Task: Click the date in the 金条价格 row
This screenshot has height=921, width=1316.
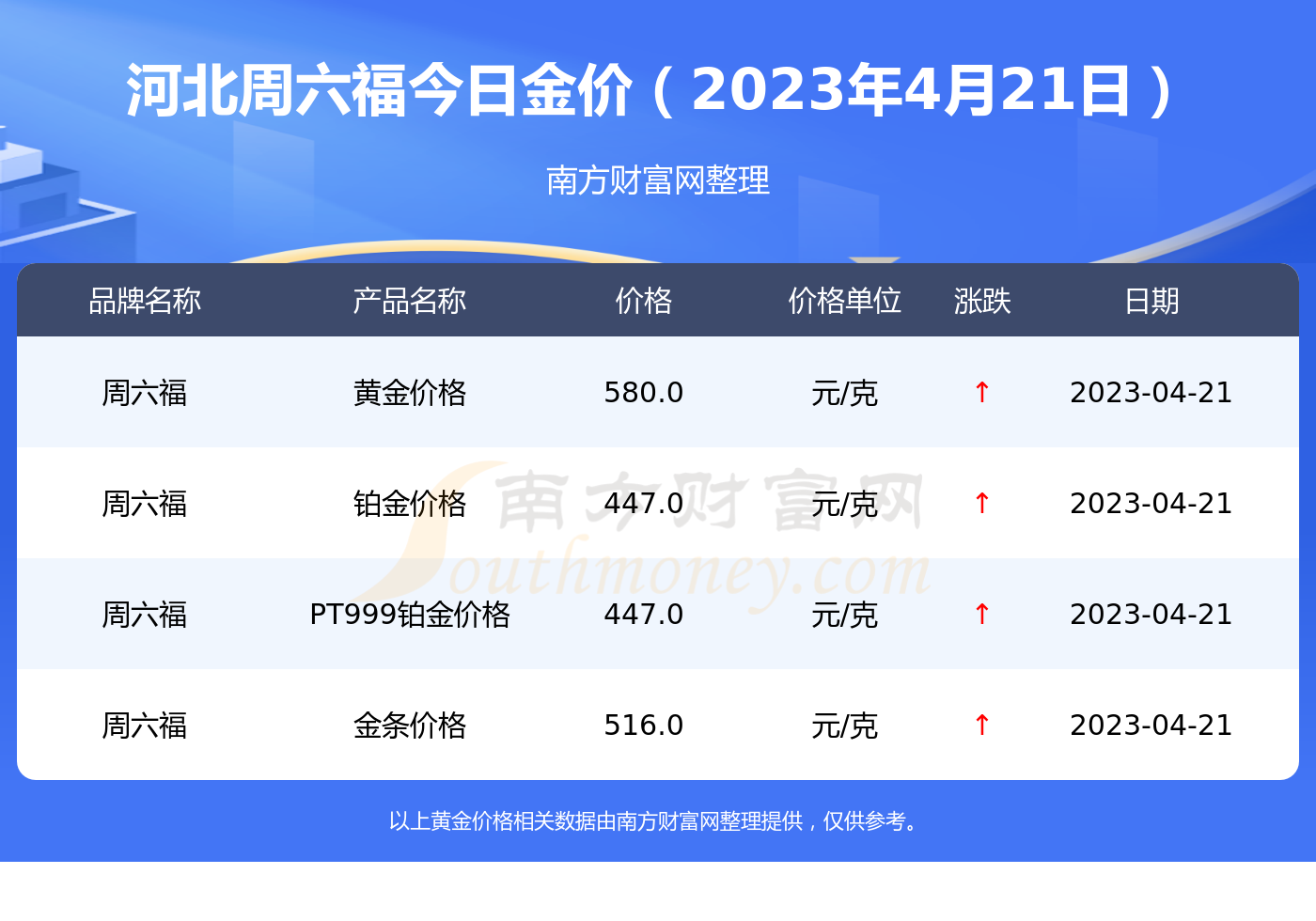Action: coord(1151,725)
